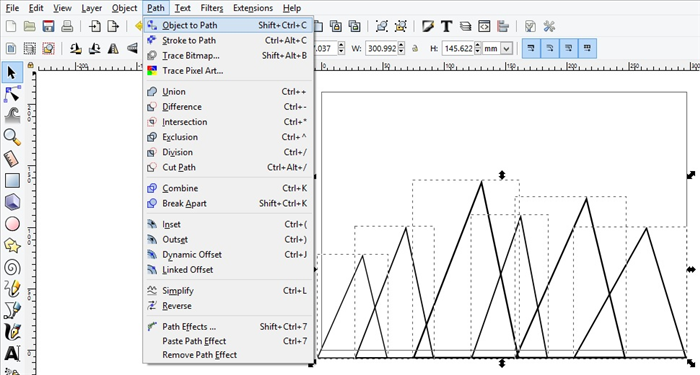Create a new document from toolbar
Screen dimensions: 700x375
coord(11,26)
